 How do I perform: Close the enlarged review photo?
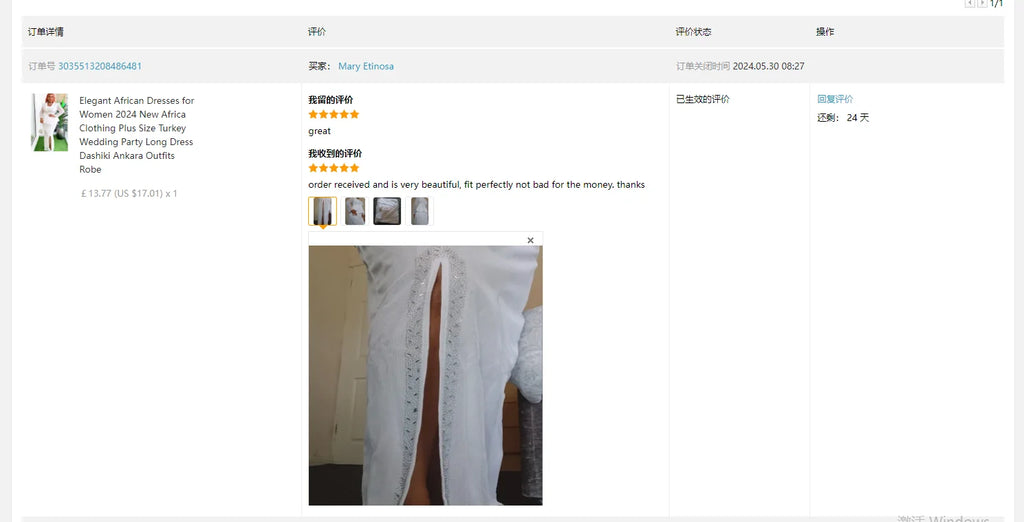pos(530,240)
